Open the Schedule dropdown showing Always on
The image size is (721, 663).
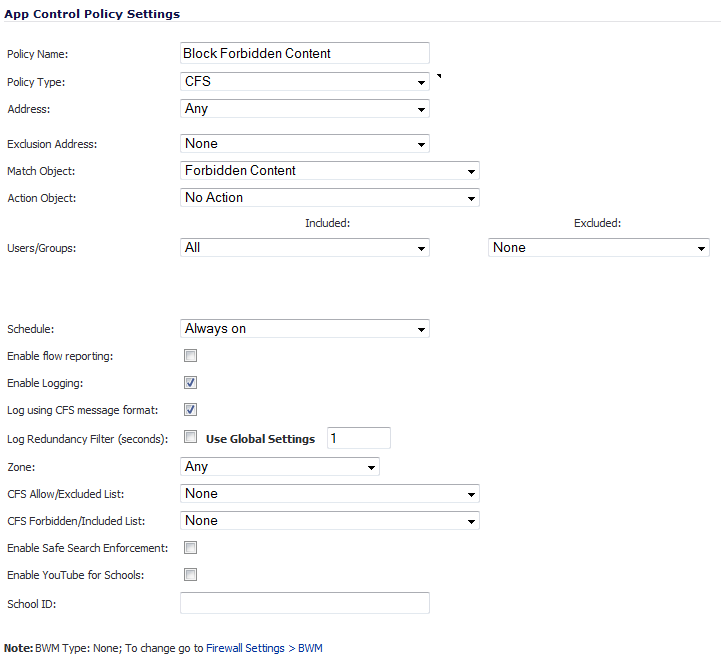(305, 329)
